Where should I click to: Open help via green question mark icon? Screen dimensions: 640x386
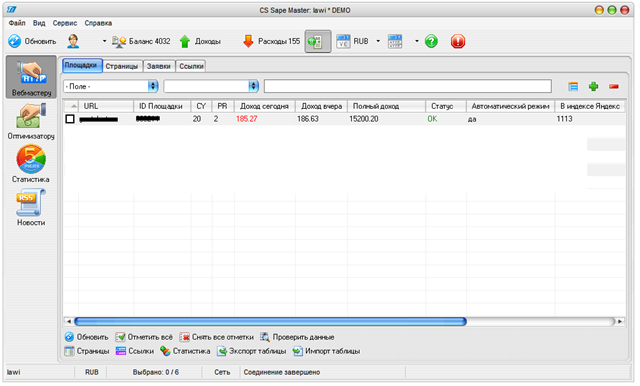(431, 41)
